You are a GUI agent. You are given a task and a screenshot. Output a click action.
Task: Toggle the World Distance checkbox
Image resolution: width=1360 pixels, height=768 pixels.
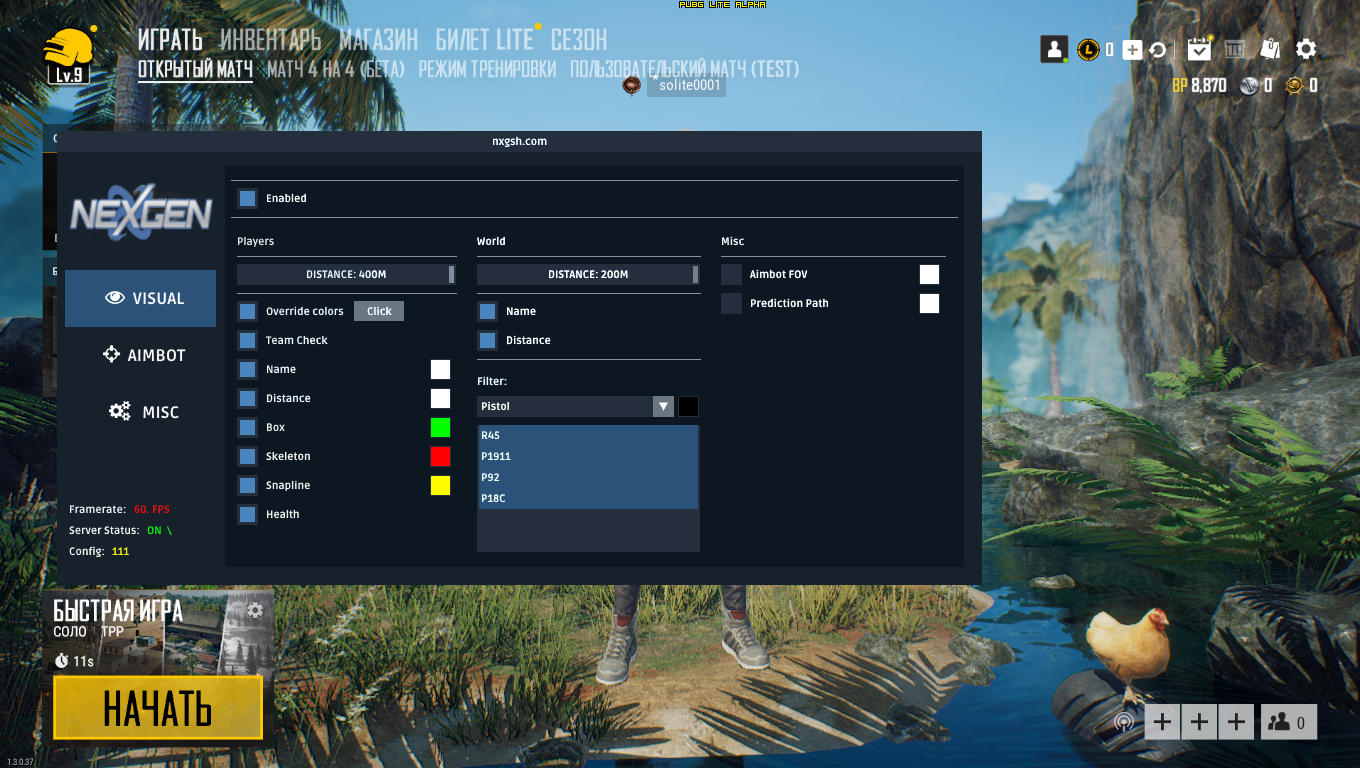point(487,340)
